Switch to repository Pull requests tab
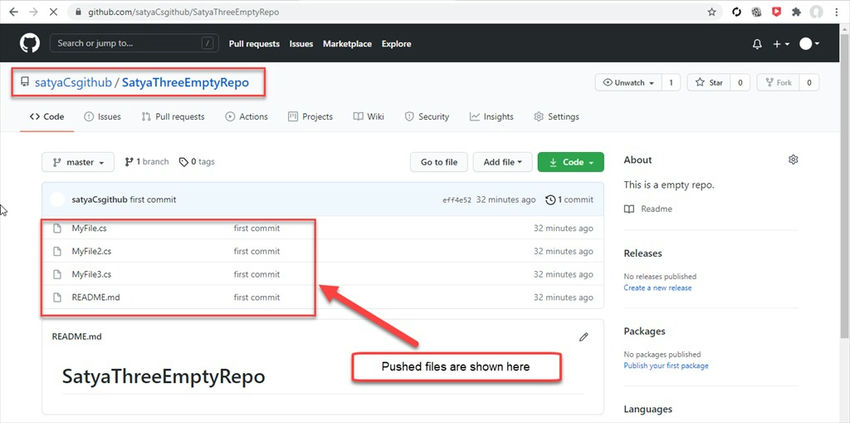850x423 pixels. point(173,117)
